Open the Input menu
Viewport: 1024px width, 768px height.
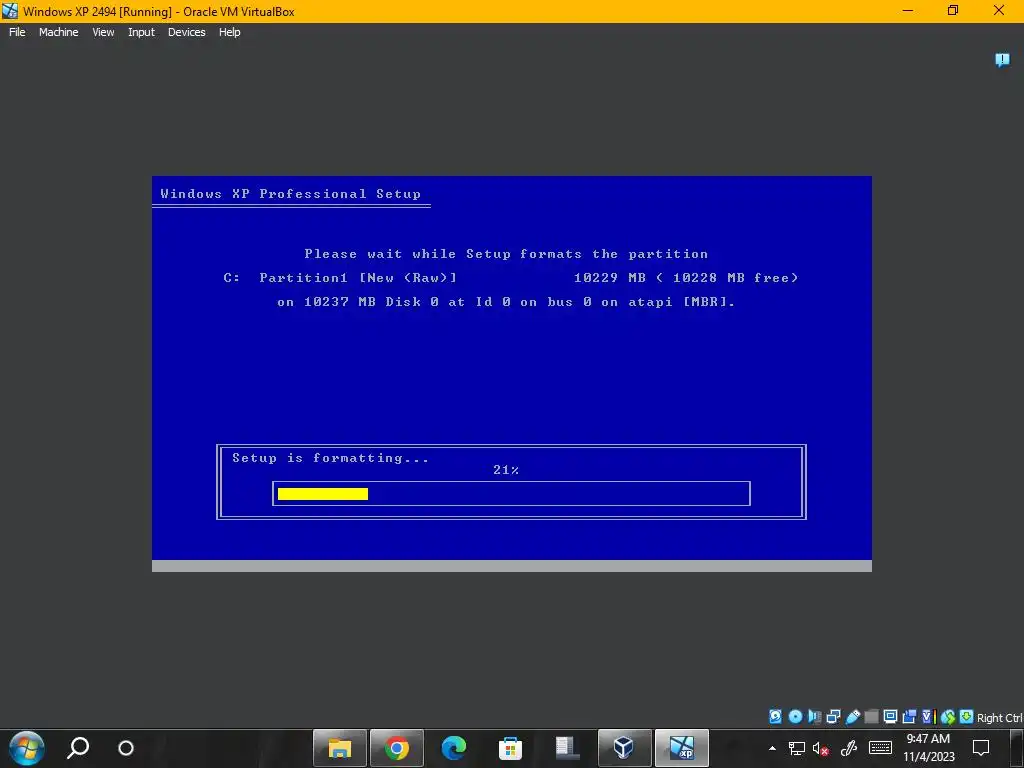tap(141, 32)
